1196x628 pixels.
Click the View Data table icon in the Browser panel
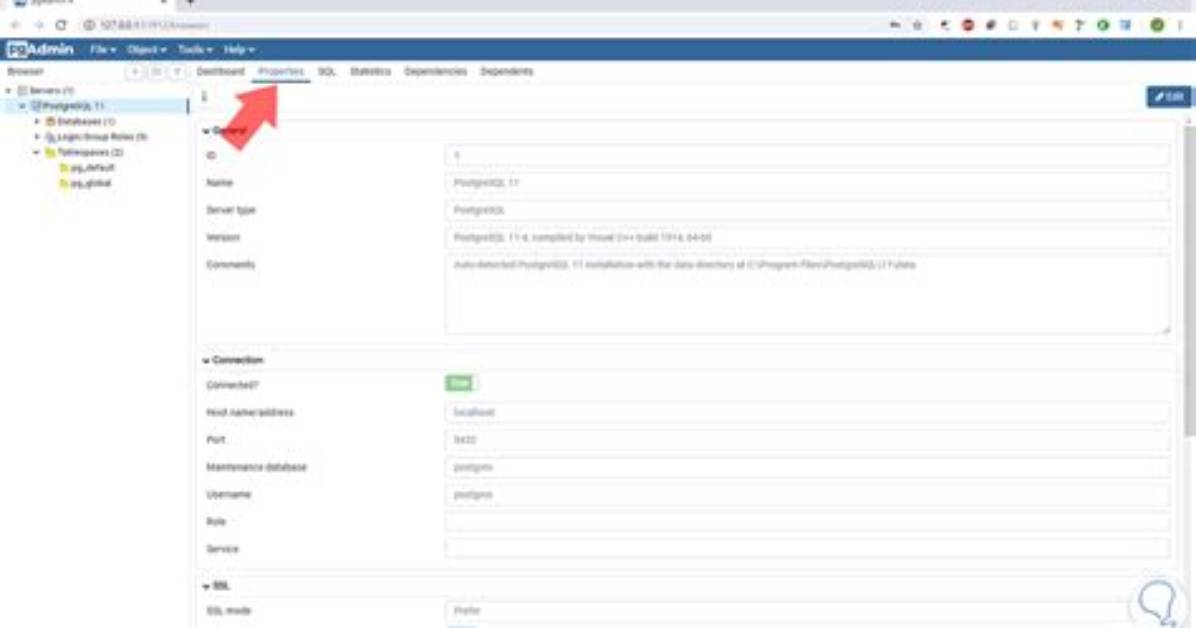pos(156,72)
